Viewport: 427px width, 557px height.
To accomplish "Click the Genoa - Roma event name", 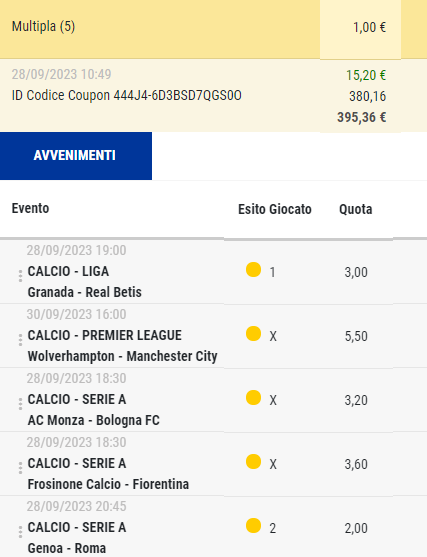I will click(x=67, y=548).
